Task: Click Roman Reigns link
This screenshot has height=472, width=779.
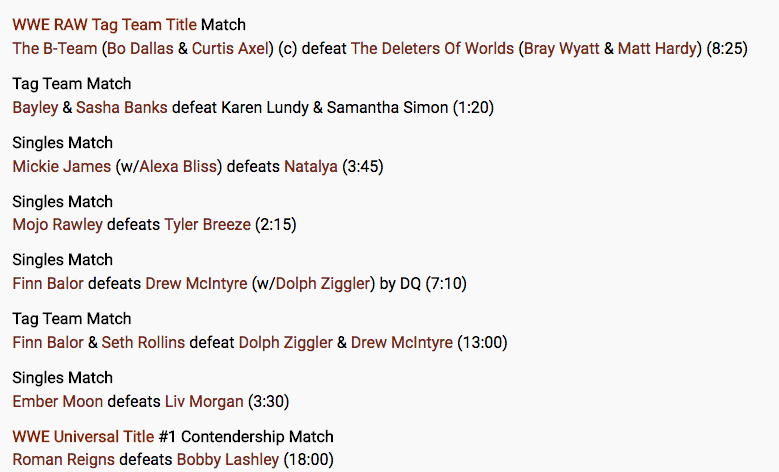Action: (64, 460)
